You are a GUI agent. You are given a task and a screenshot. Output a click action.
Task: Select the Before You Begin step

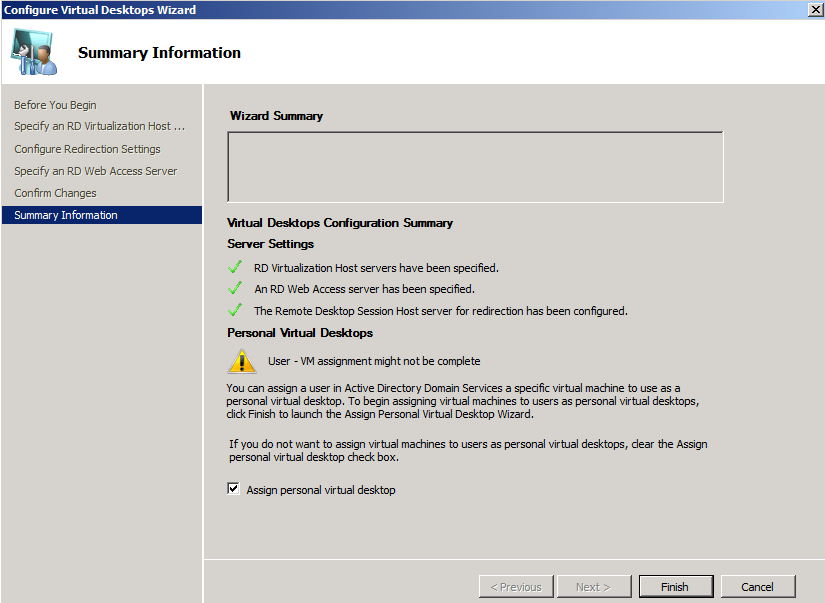click(55, 105)
